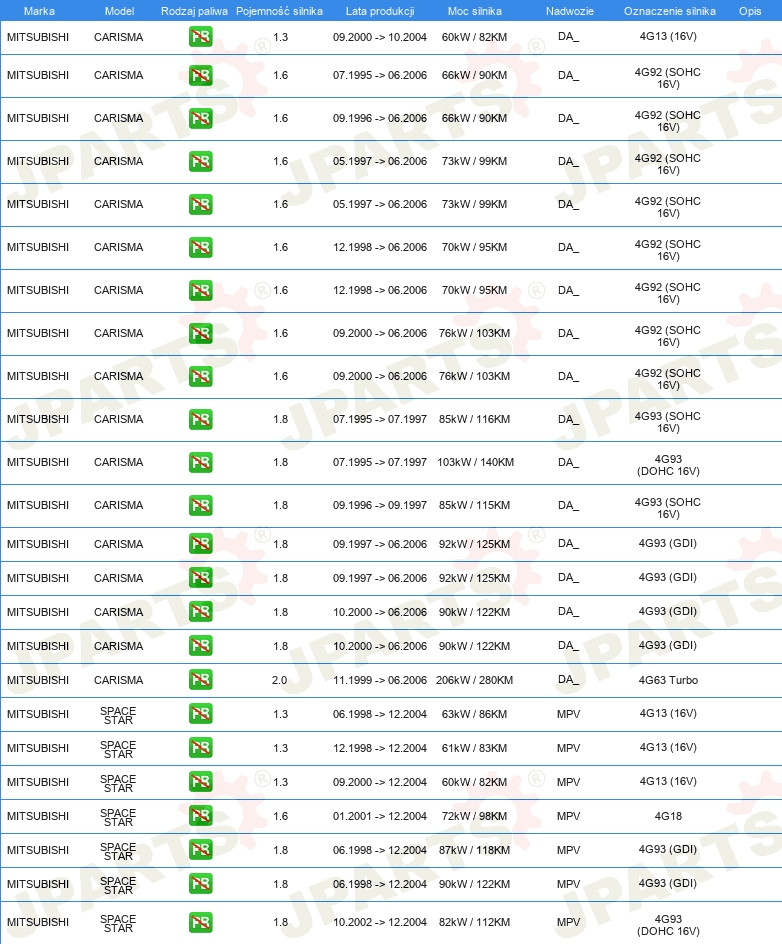Click the 63kW / 86KM power cell
The image size is (782, 944).
tap(474, 714)
